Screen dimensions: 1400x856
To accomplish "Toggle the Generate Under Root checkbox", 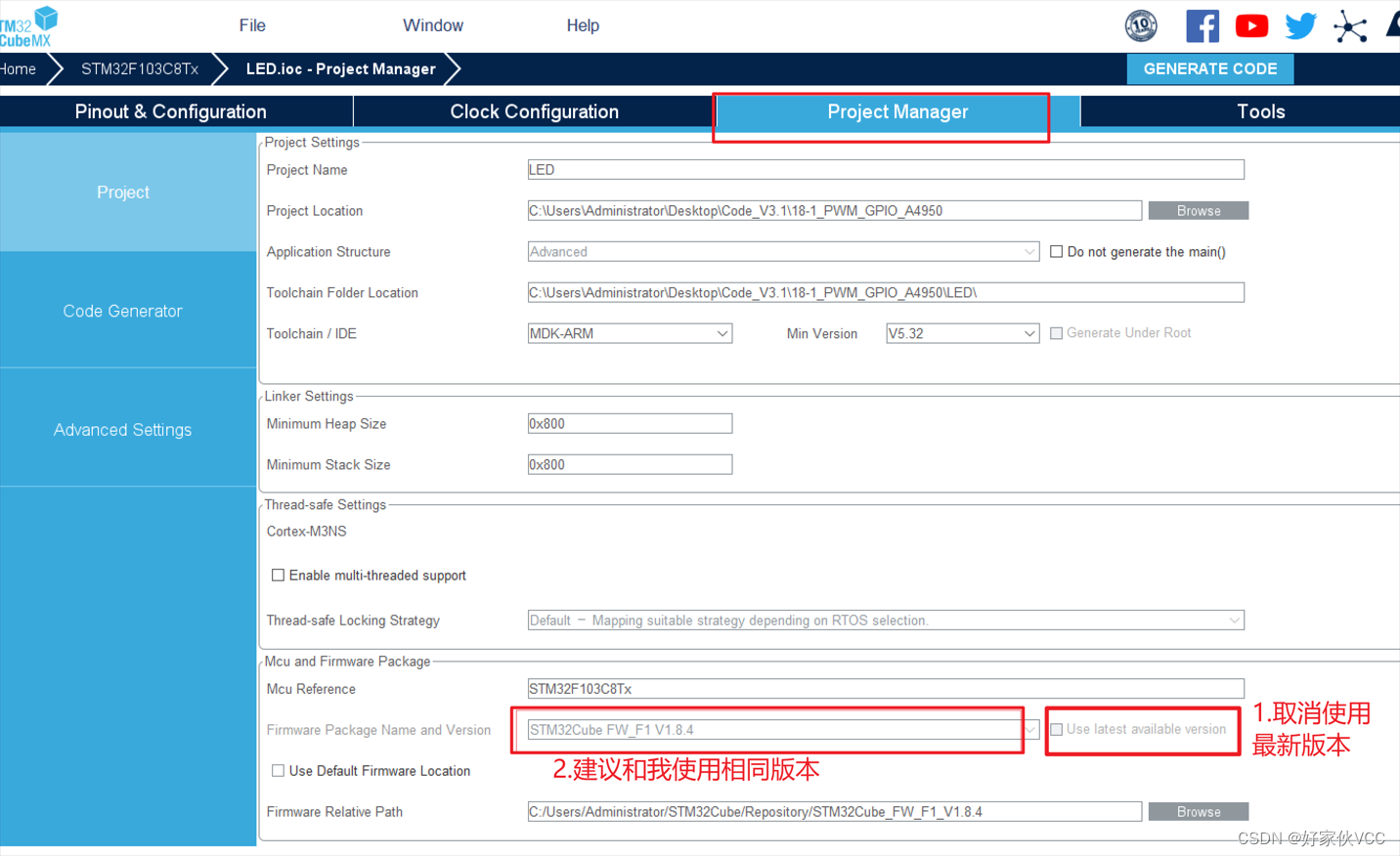I will click(1056, 333).
